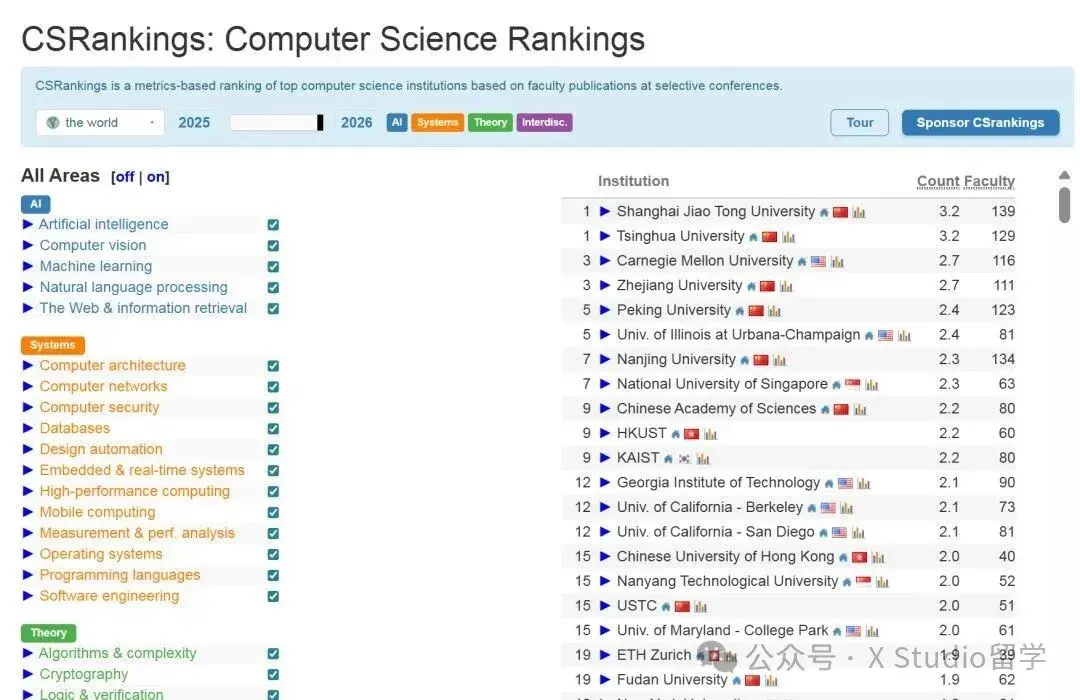Show chart for National University of Singapore
This screenshot has height=700, width=1080.
pos(872,385)
